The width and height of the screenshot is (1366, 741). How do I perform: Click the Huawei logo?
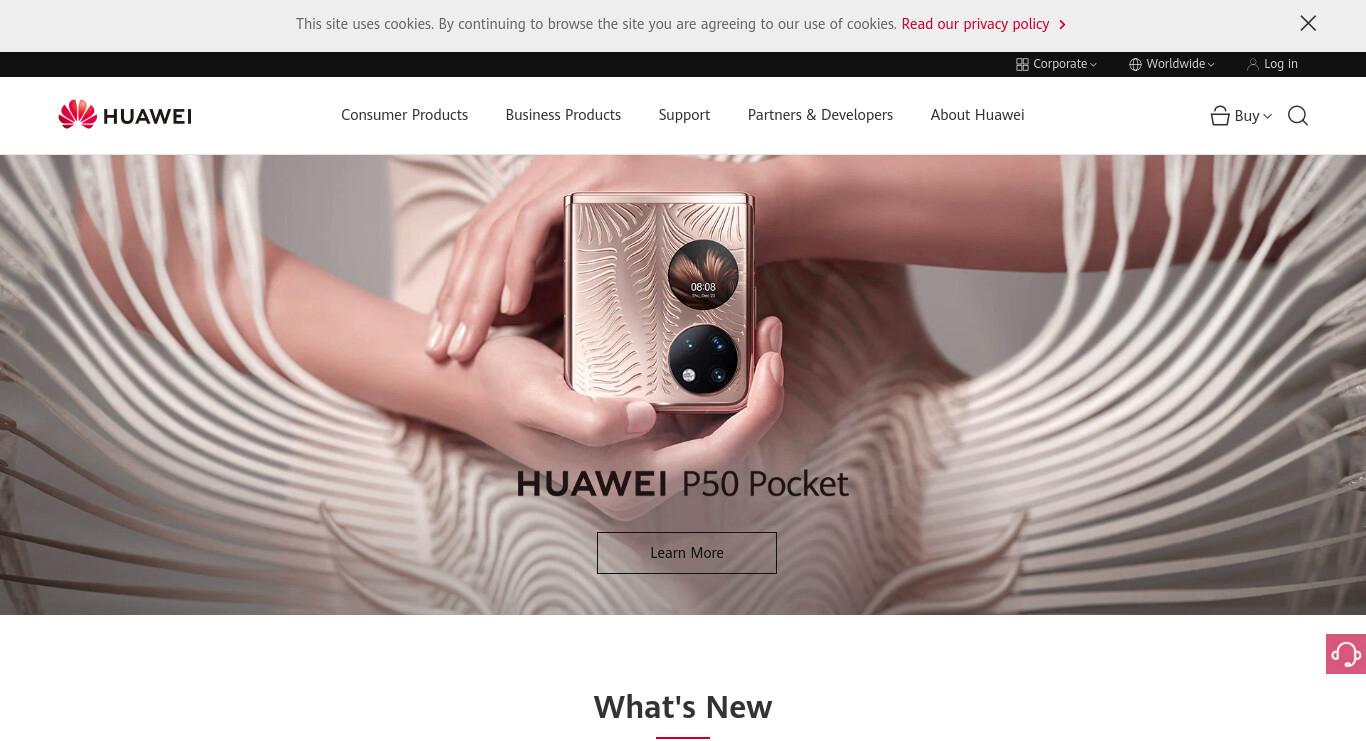125,115
